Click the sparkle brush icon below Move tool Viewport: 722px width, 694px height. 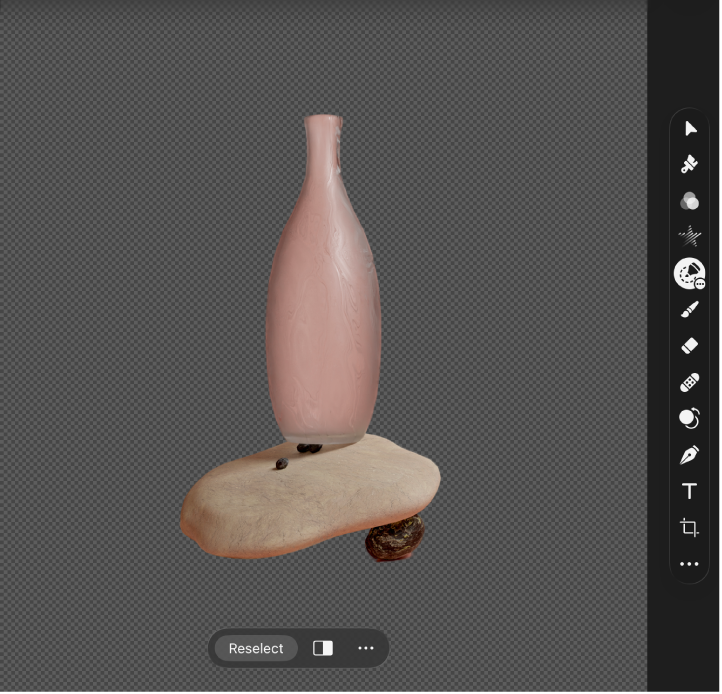[689, 165]
